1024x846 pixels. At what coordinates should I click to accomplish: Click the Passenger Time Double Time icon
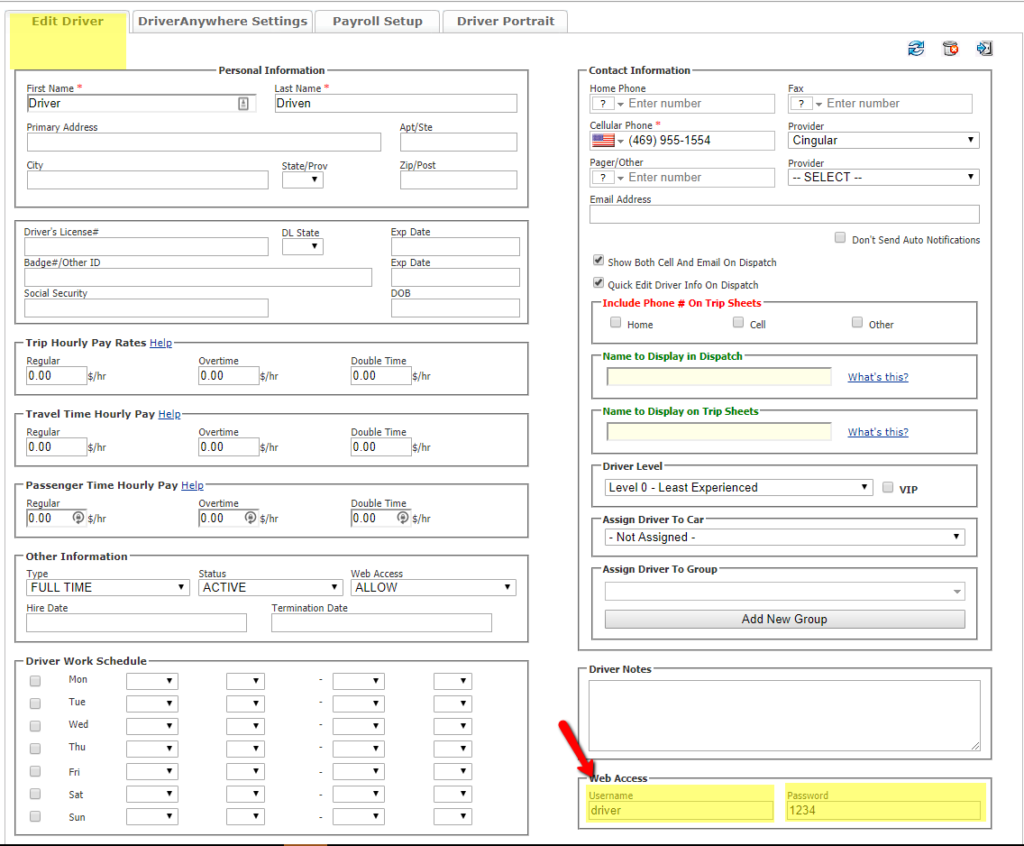(x=402, y=518)
